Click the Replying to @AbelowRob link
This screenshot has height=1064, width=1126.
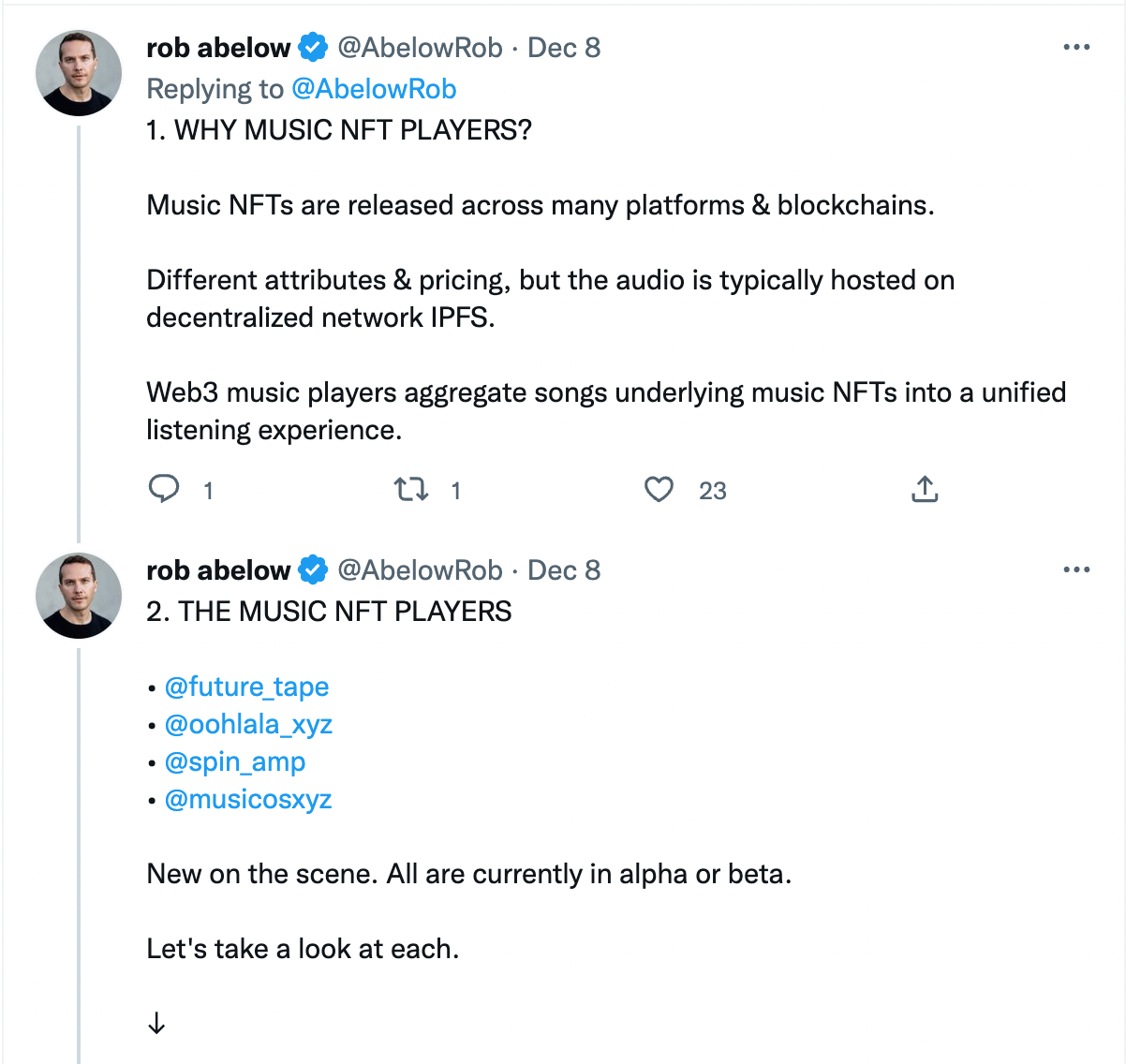coord(374,89)
